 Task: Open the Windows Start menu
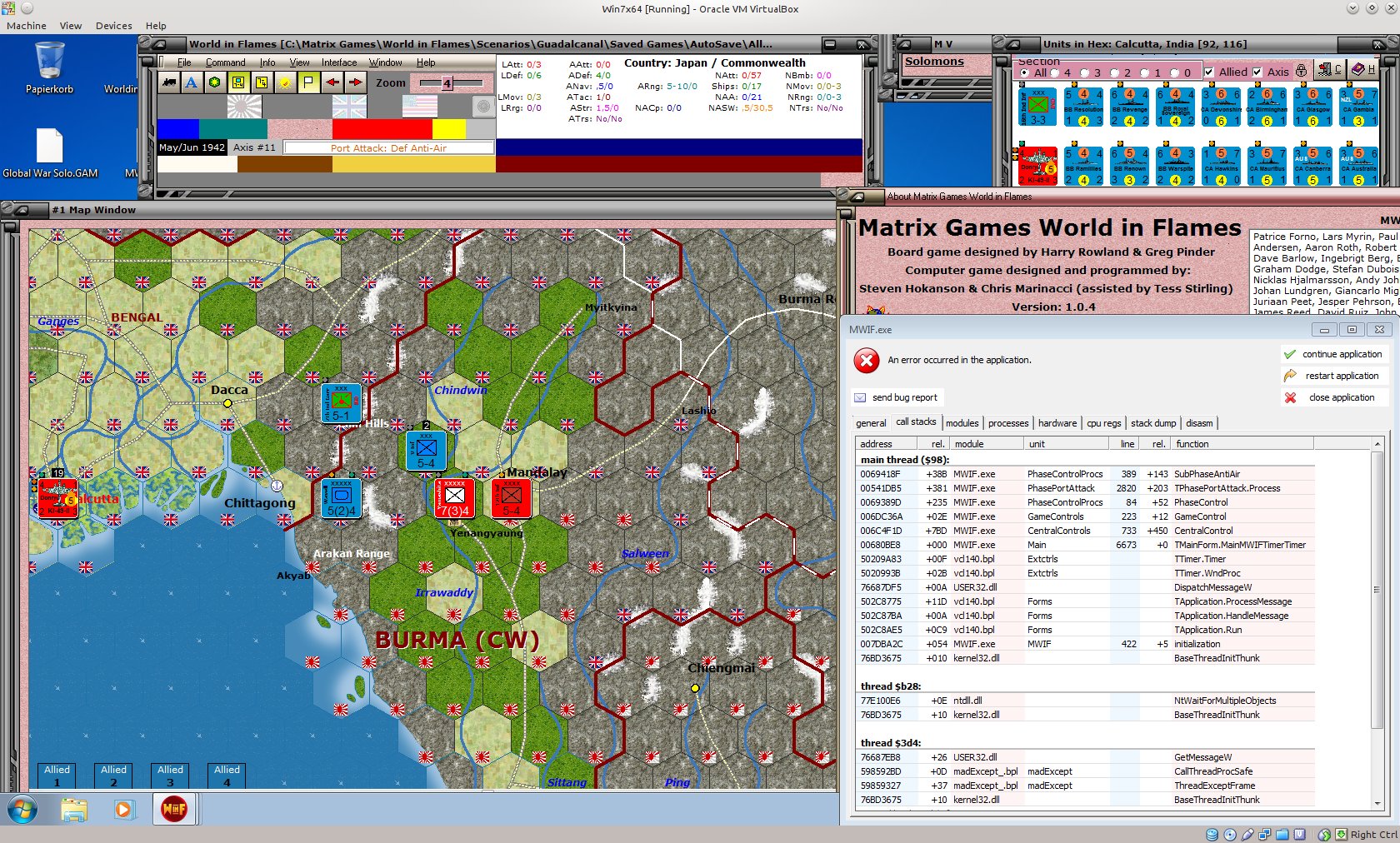point(22,809)
